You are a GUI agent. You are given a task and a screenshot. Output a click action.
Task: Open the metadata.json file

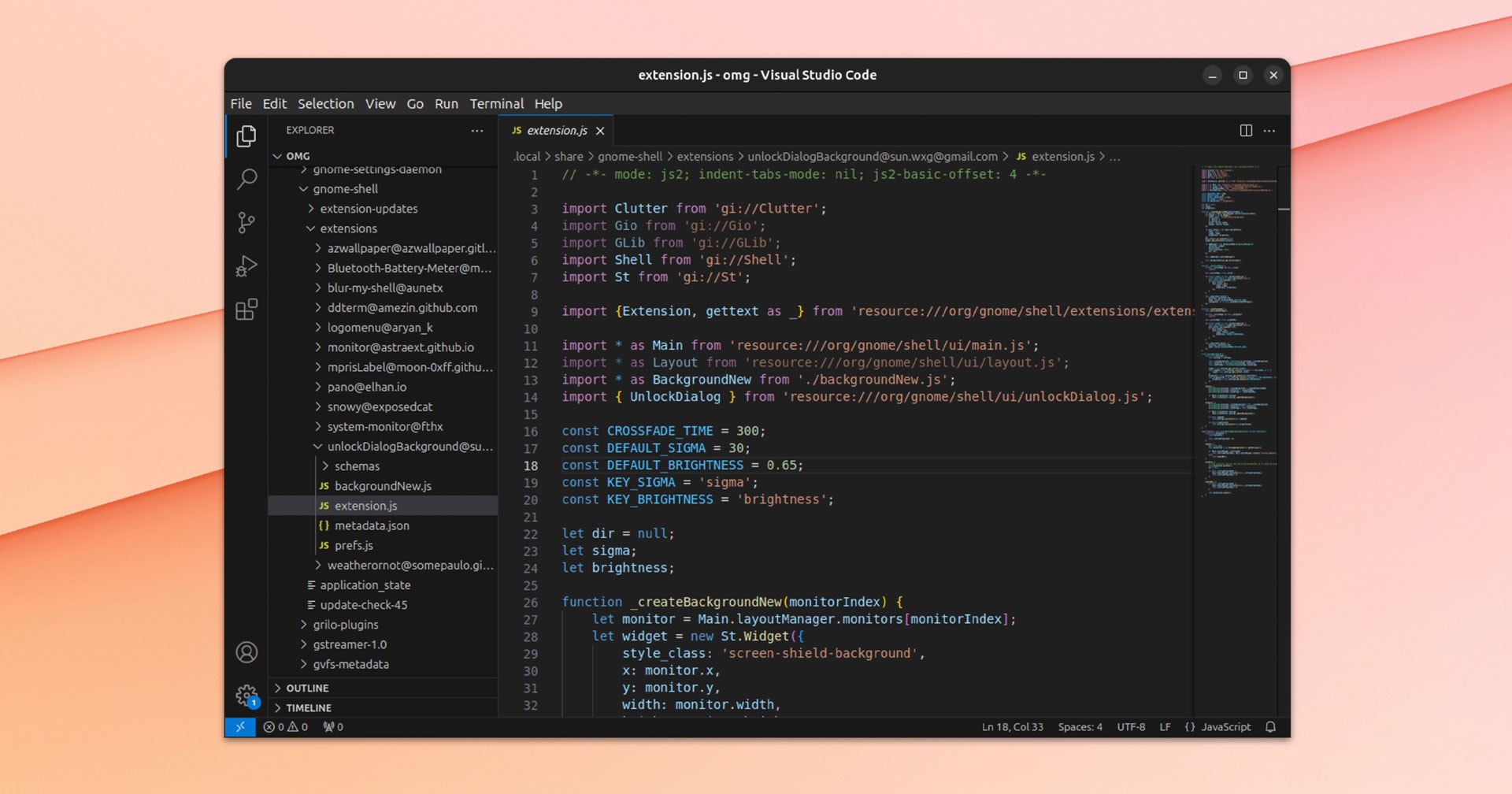(383, 525)
